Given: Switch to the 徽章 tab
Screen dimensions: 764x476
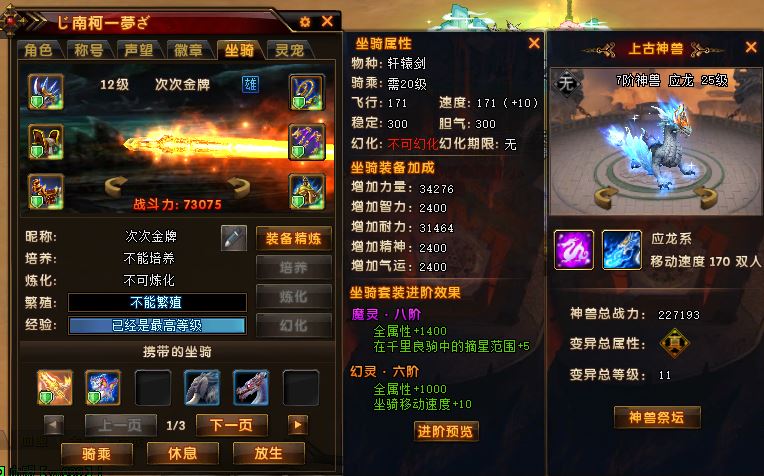Looking at the screenshot, I should tap(189, 50).
